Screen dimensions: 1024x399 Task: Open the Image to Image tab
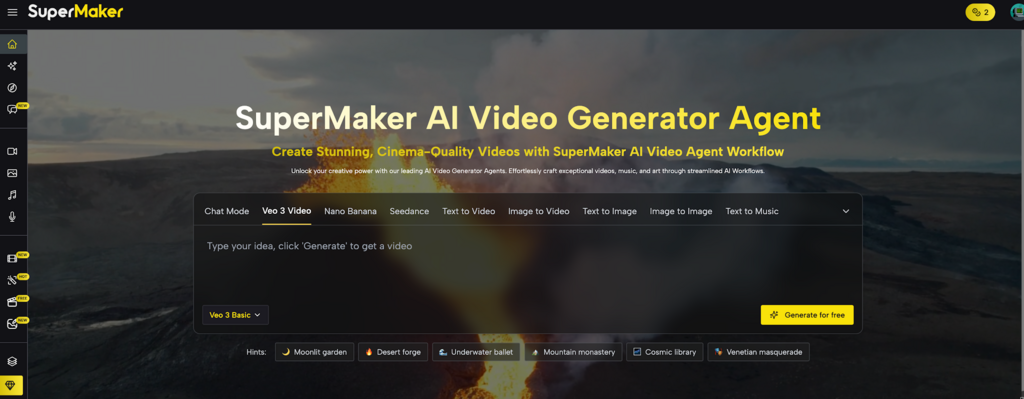click(x=680, y=211)
